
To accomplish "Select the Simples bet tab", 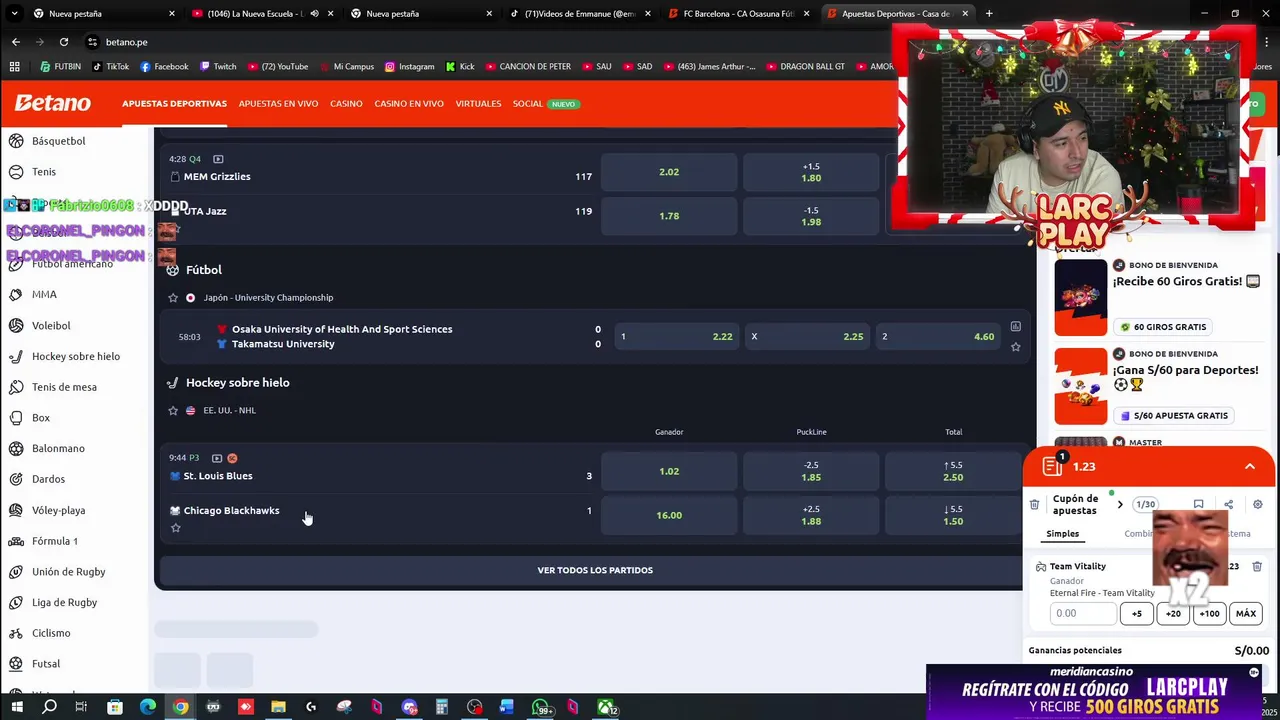I will tap(1062, 534).
